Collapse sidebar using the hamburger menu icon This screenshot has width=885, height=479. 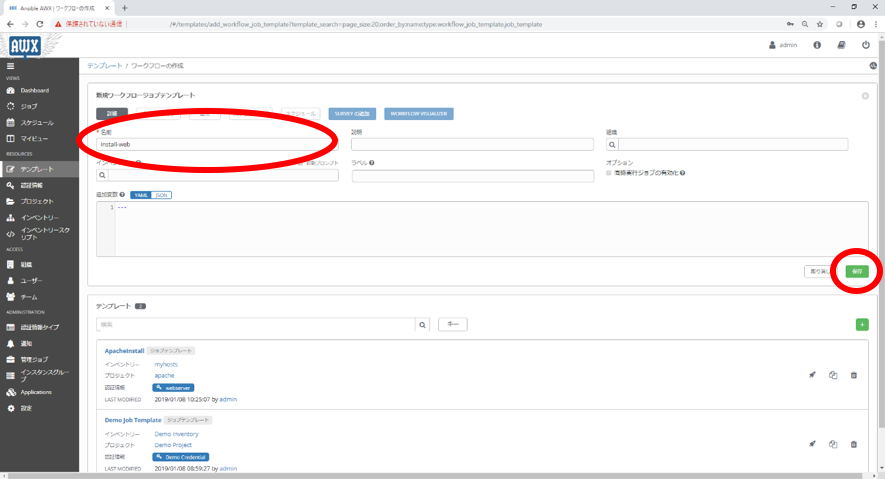coord(11,66)
